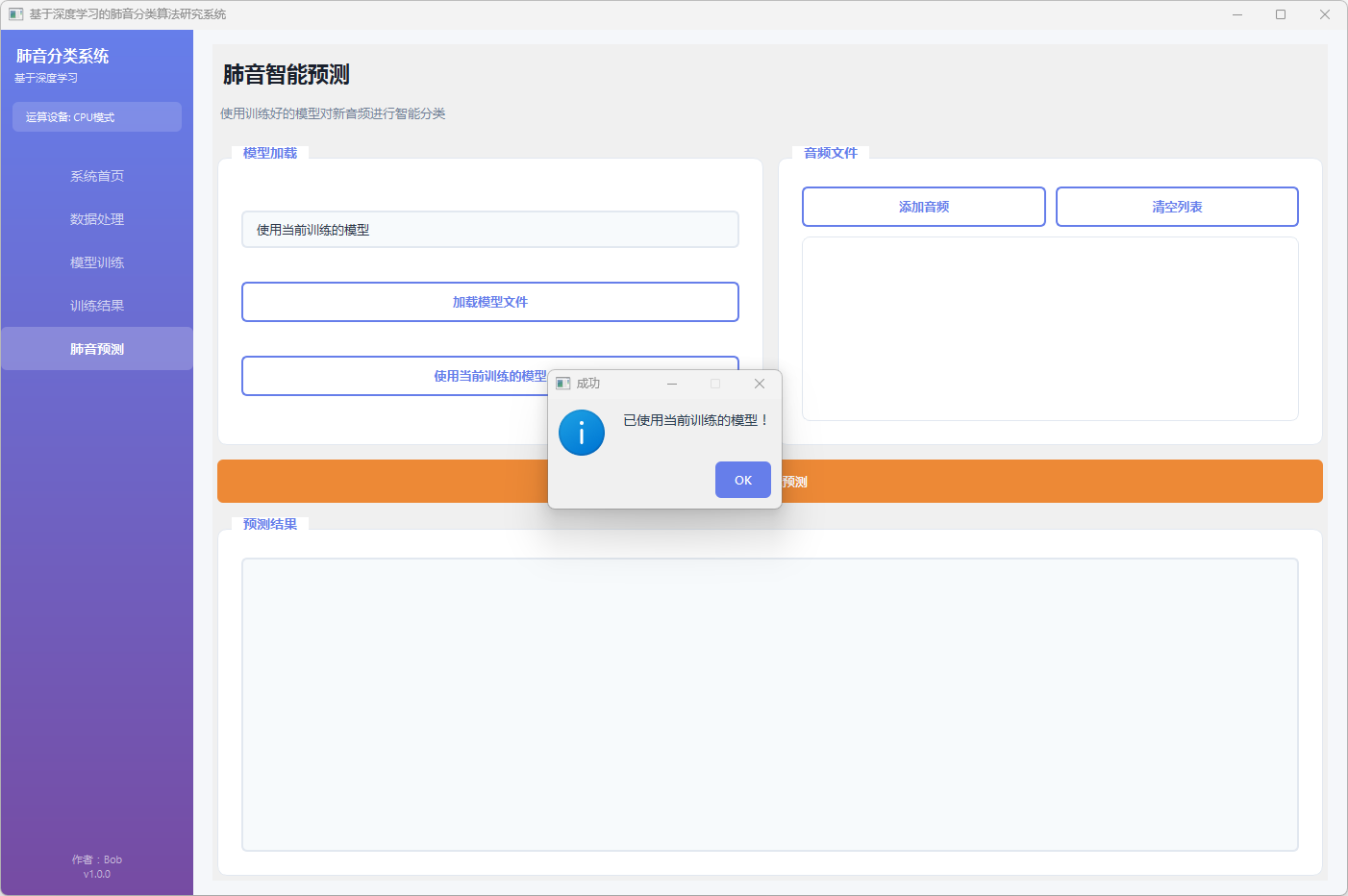Screen dimensions: 1348x896
Task: Open 系统首页 in the sidebar
Action: pyautogui.click(x=97, y=176)
